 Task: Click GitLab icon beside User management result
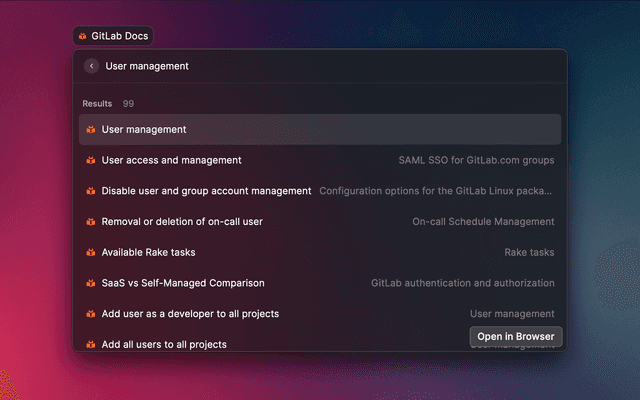pos(90,129)
